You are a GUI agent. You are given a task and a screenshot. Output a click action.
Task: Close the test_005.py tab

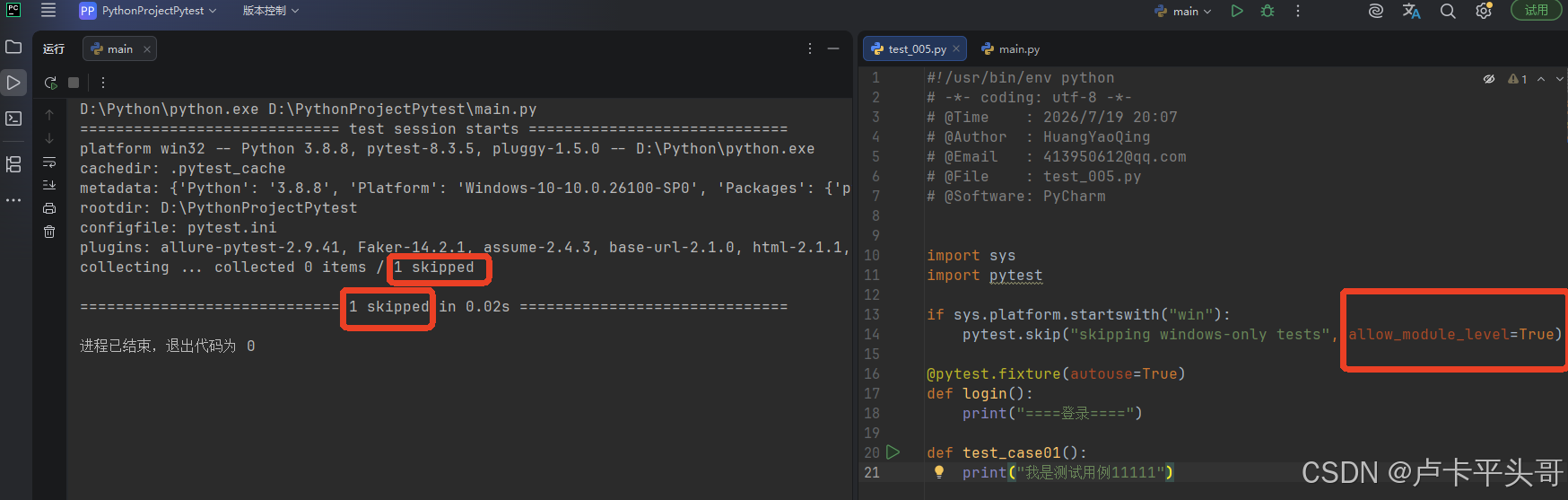click(x=956, y=49)
